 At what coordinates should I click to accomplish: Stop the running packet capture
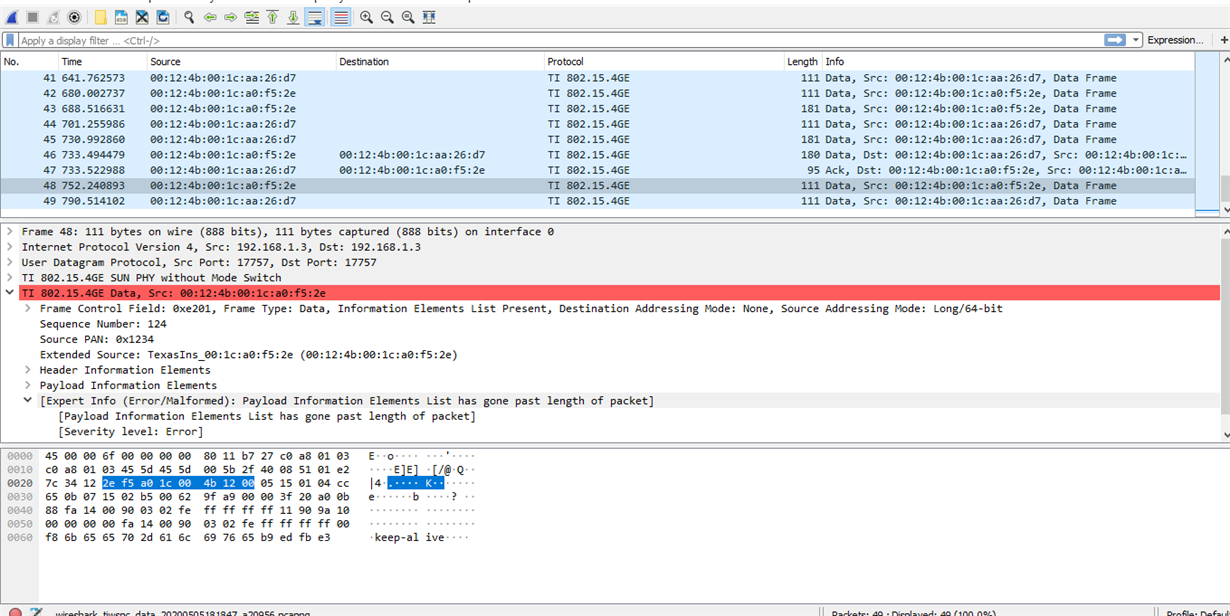coord(33,17)
